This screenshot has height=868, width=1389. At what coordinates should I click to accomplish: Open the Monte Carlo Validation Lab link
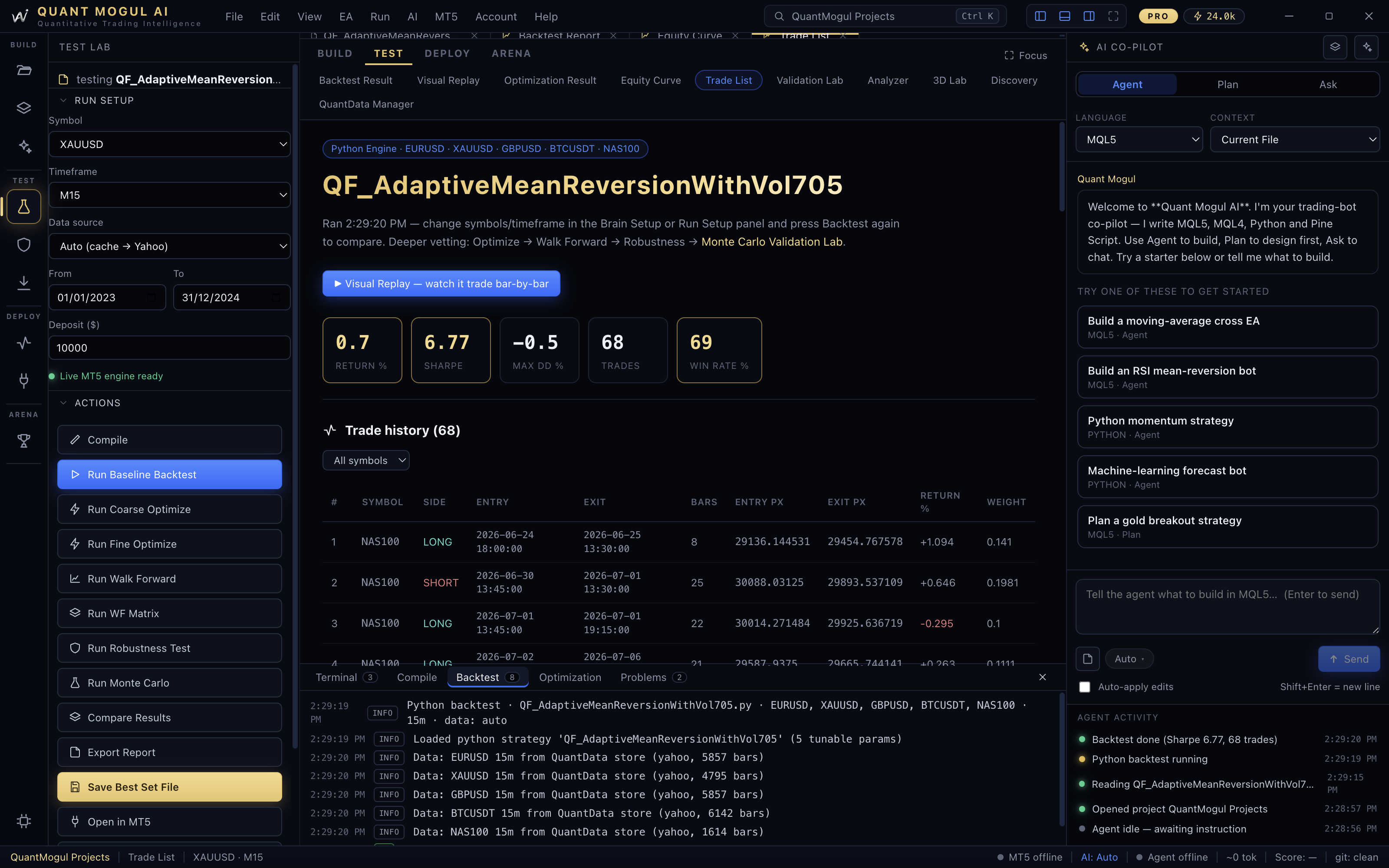(772, 242)
